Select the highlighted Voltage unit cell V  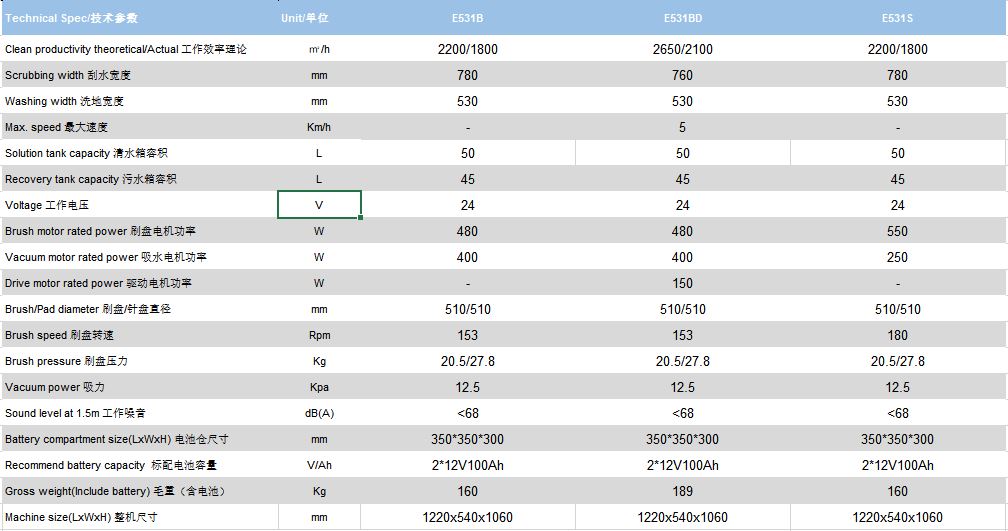pyautogui.click(x=319, y=205)
